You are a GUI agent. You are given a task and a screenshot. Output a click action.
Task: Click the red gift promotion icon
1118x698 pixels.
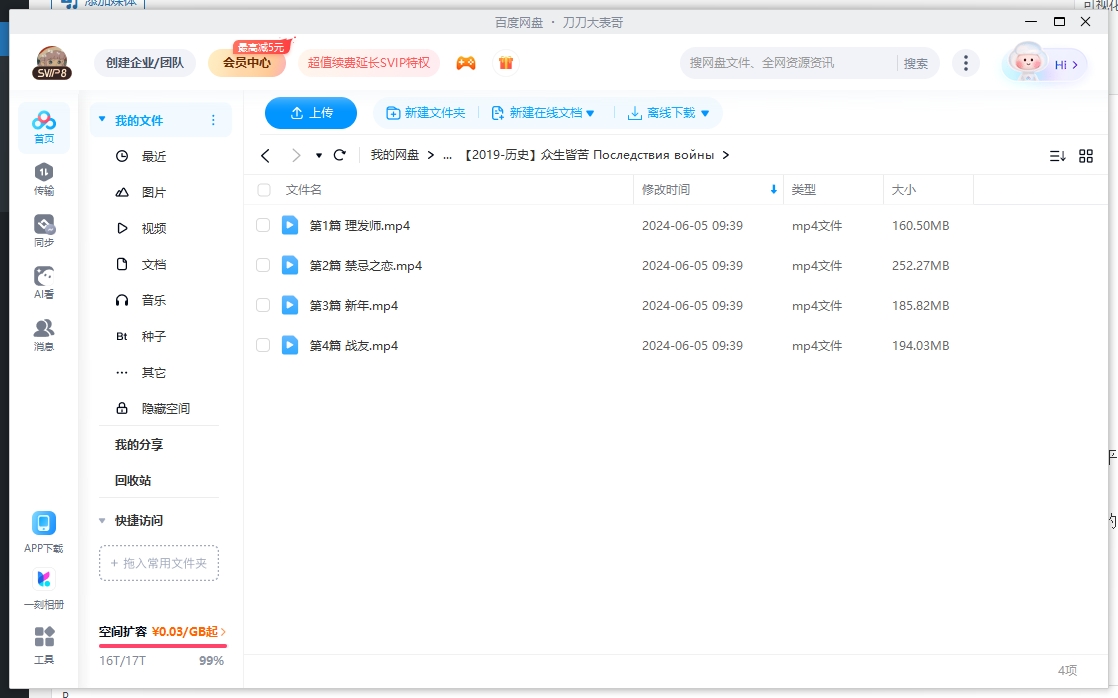click(x=506, y=62)
